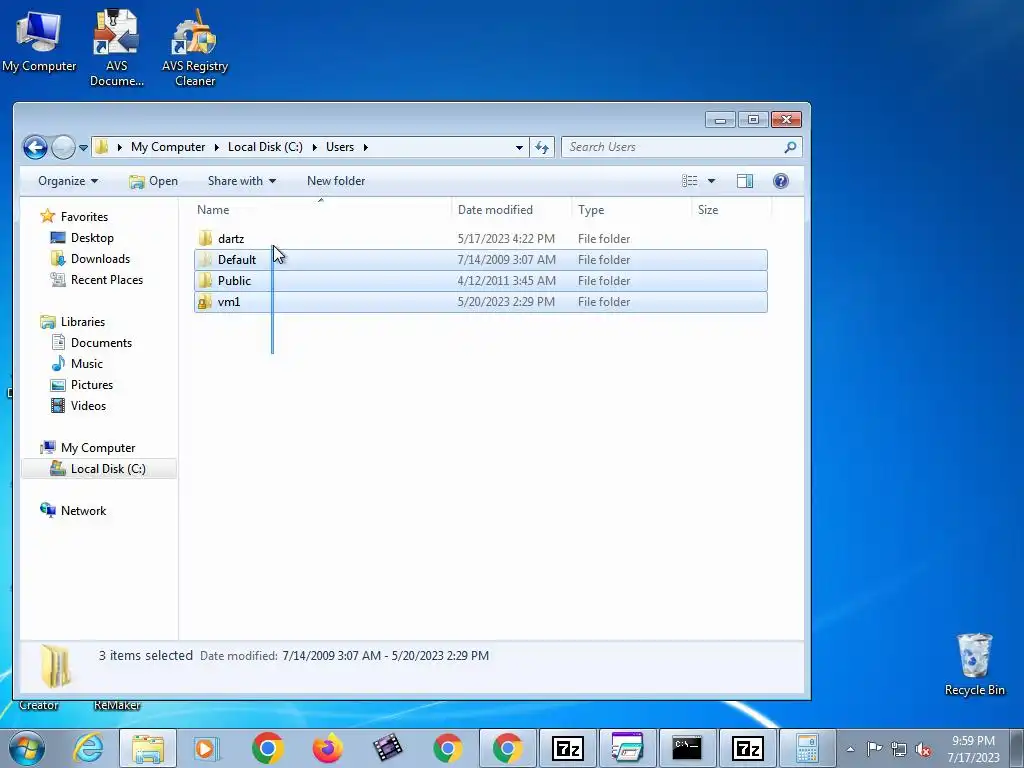Select Local Disk (C:) in the breadcrumb
Image resolution: width=1024 pixels, height=768 pixels.
pos(265,147)
